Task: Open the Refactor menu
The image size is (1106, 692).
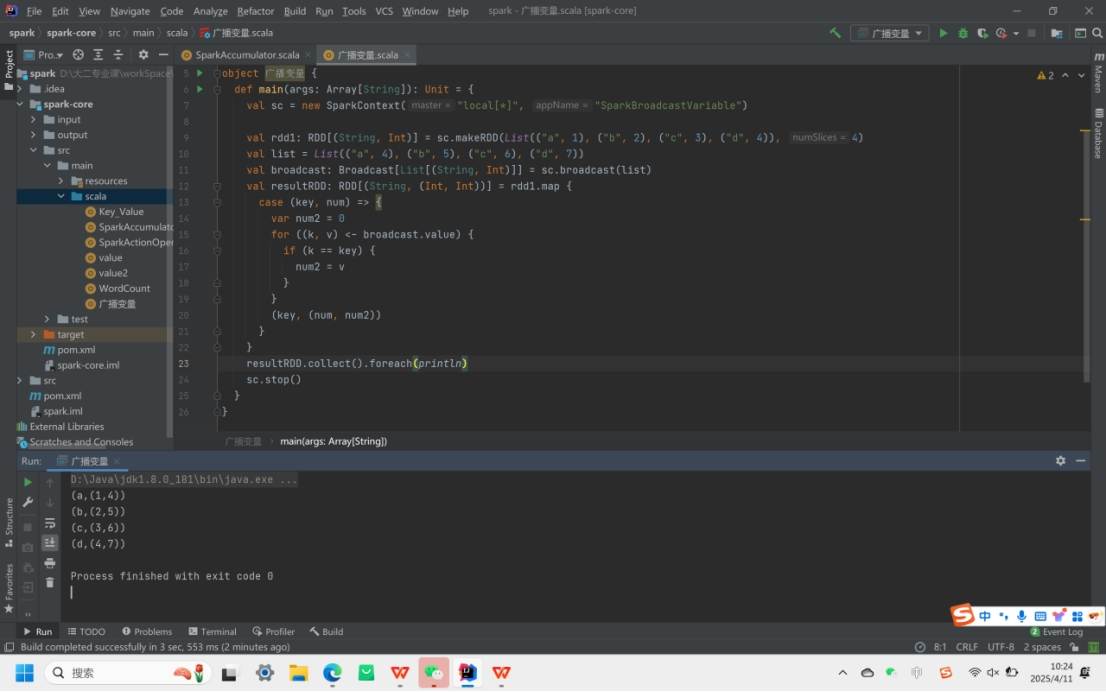Action: (x=255, y=11)
